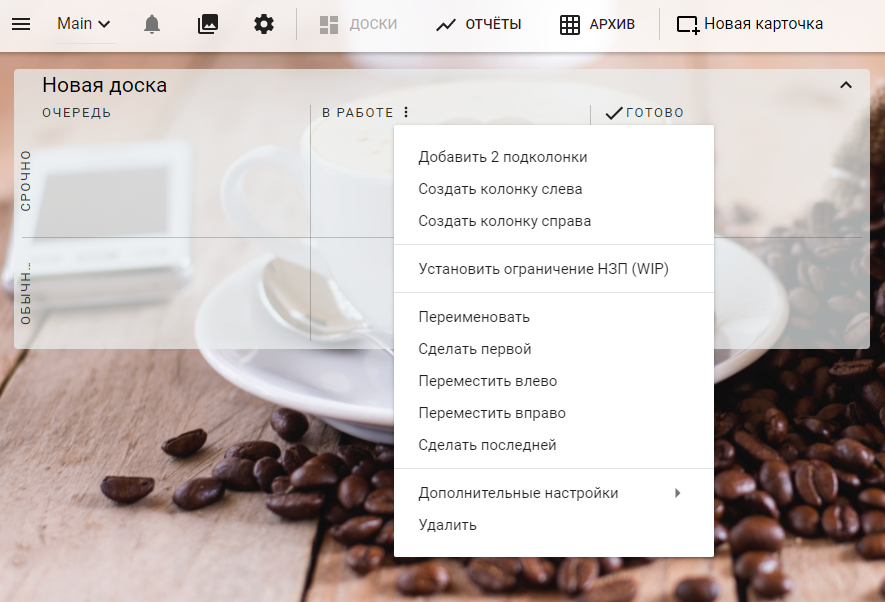Choose Создать колонку слева
The height and width of the screenshot is (602, 885).
pos(554,189)
